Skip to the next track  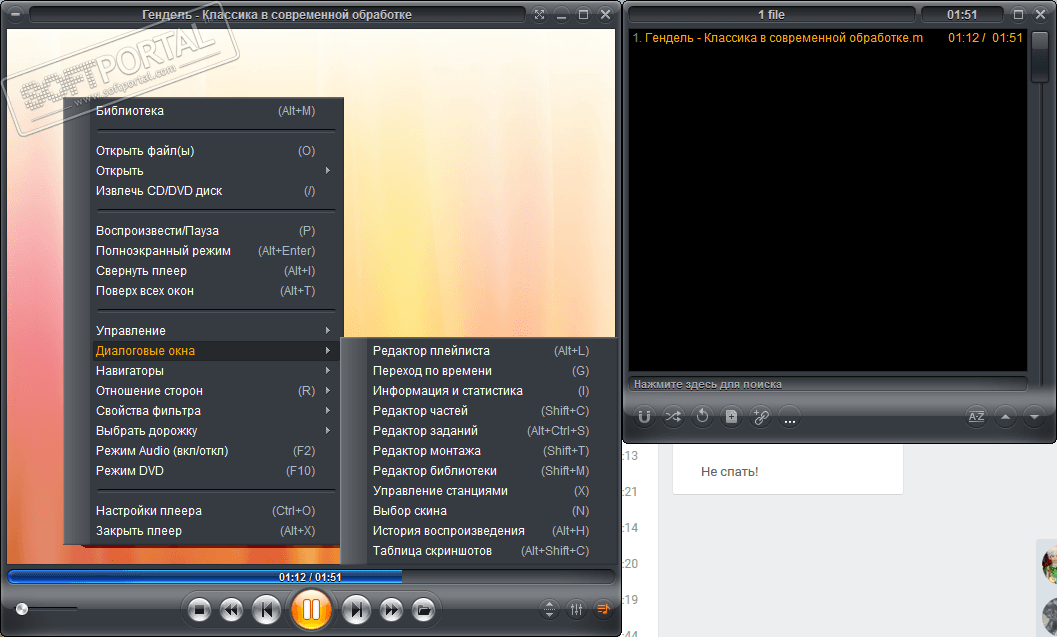pos(356,610)
